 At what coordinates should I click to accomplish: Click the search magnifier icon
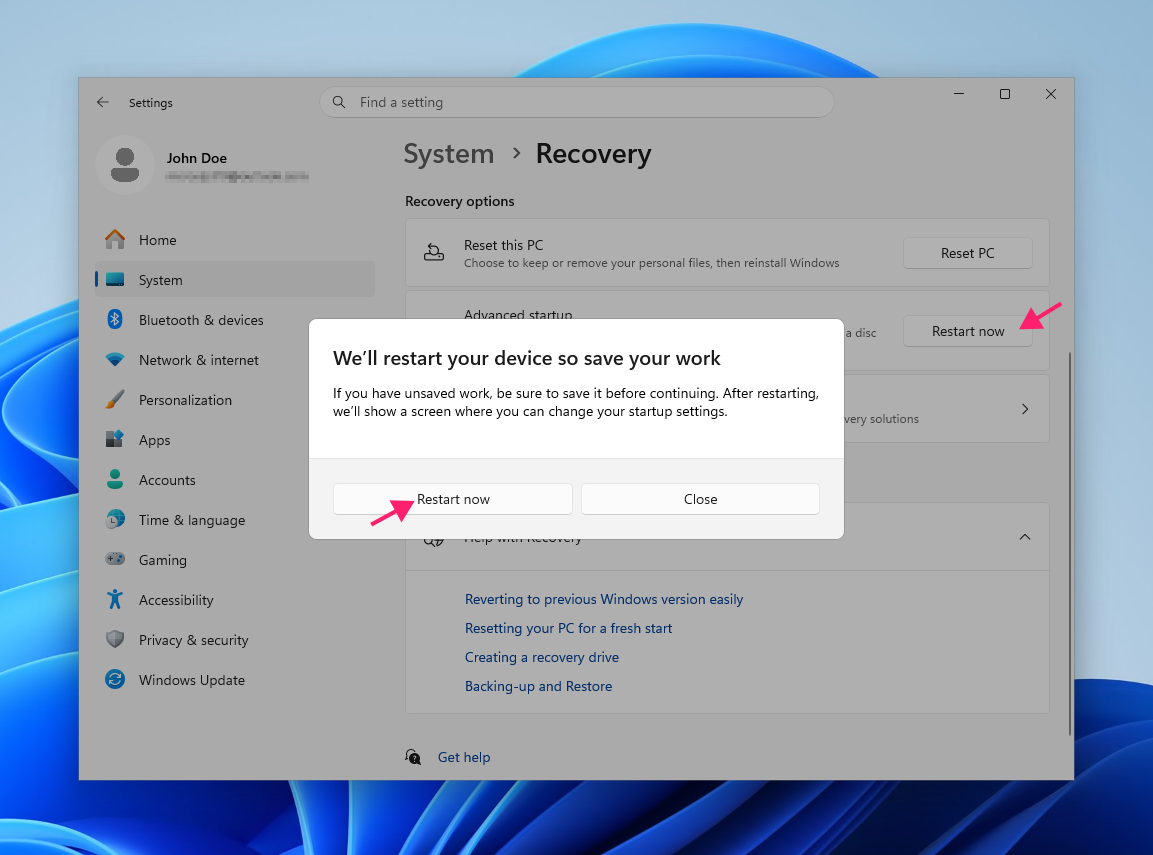339,102
